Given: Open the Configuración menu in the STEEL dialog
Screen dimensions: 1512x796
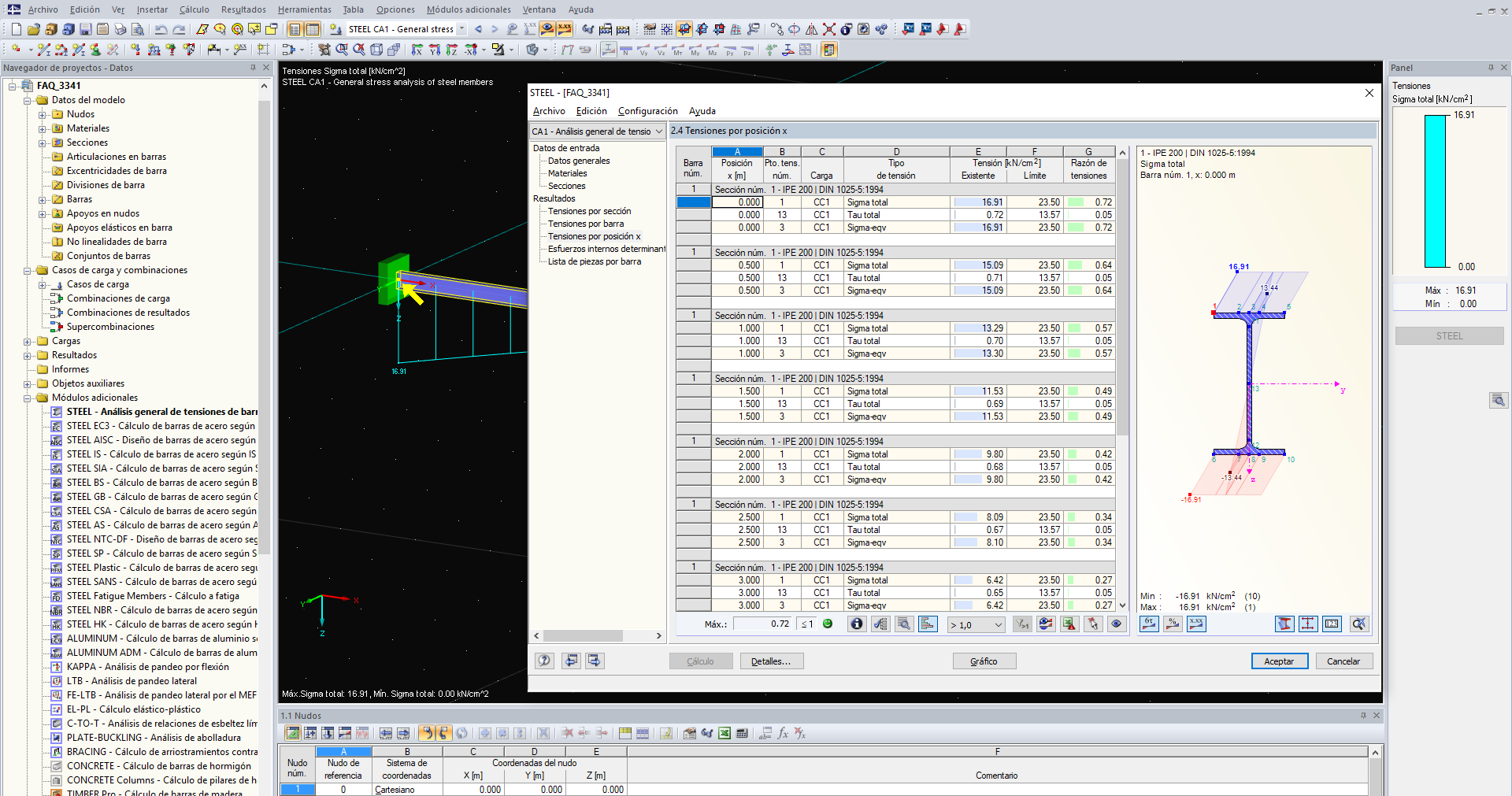Looking at the screenshot, I should point(647,111).
